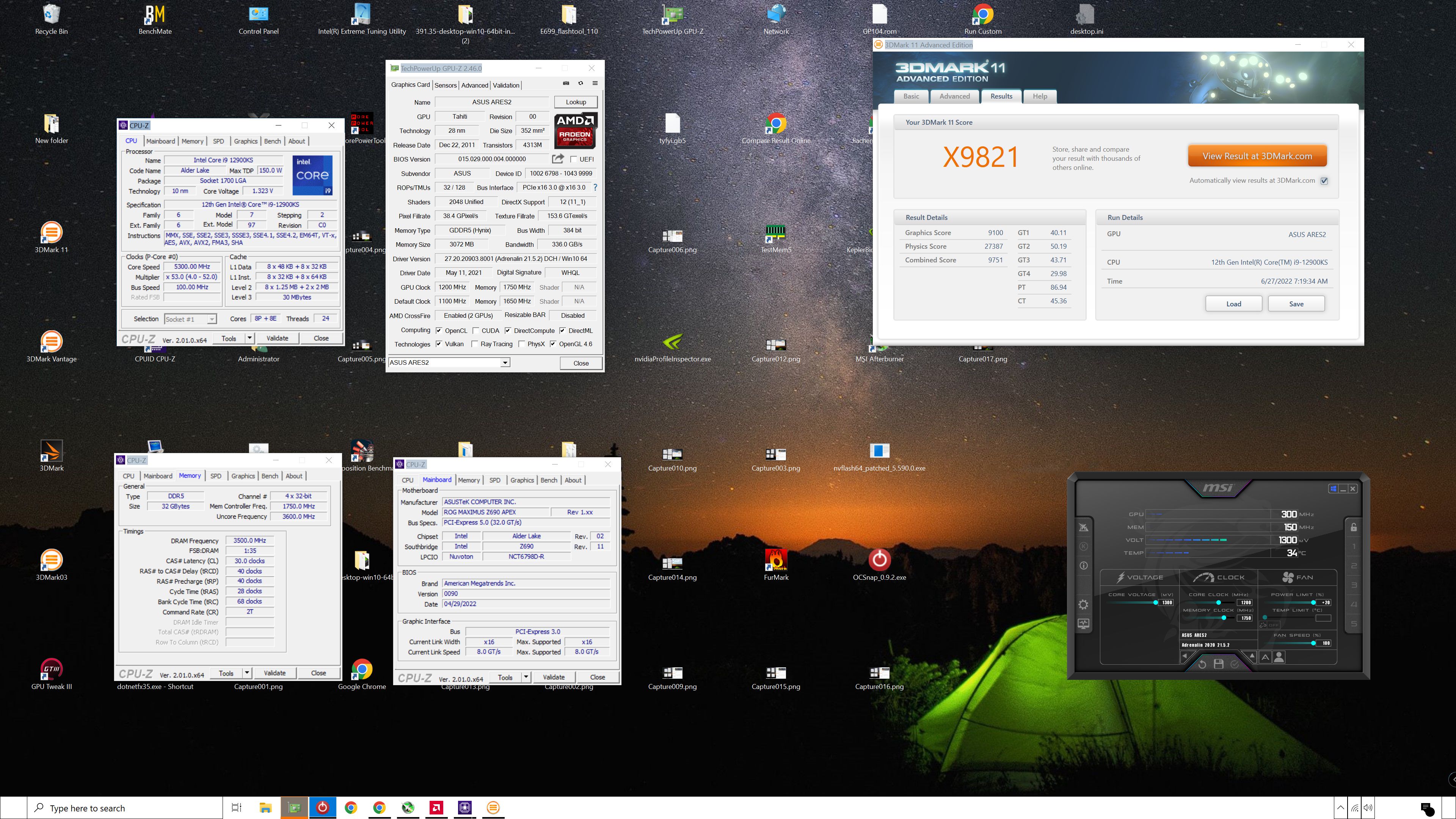1456x819 pixels.
Task: Click Validate in the CPU-Z Mainboard window
Action: pyautogui.click(x=553, y=677)
